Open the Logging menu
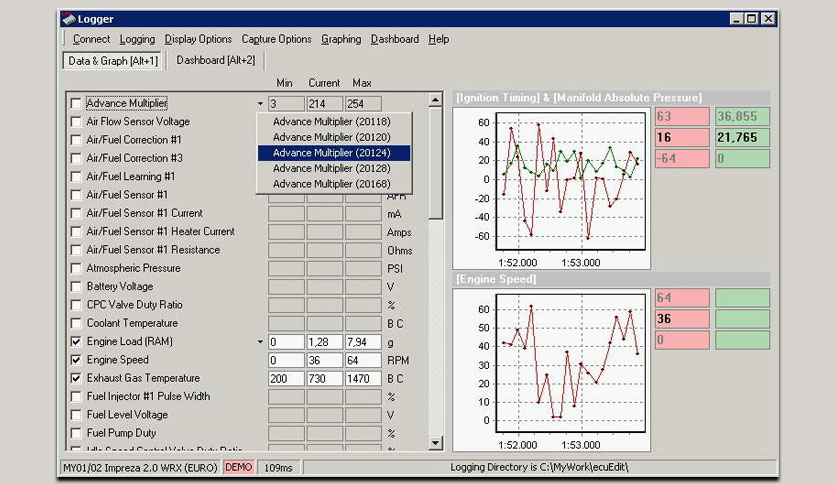 click(137, 39)
